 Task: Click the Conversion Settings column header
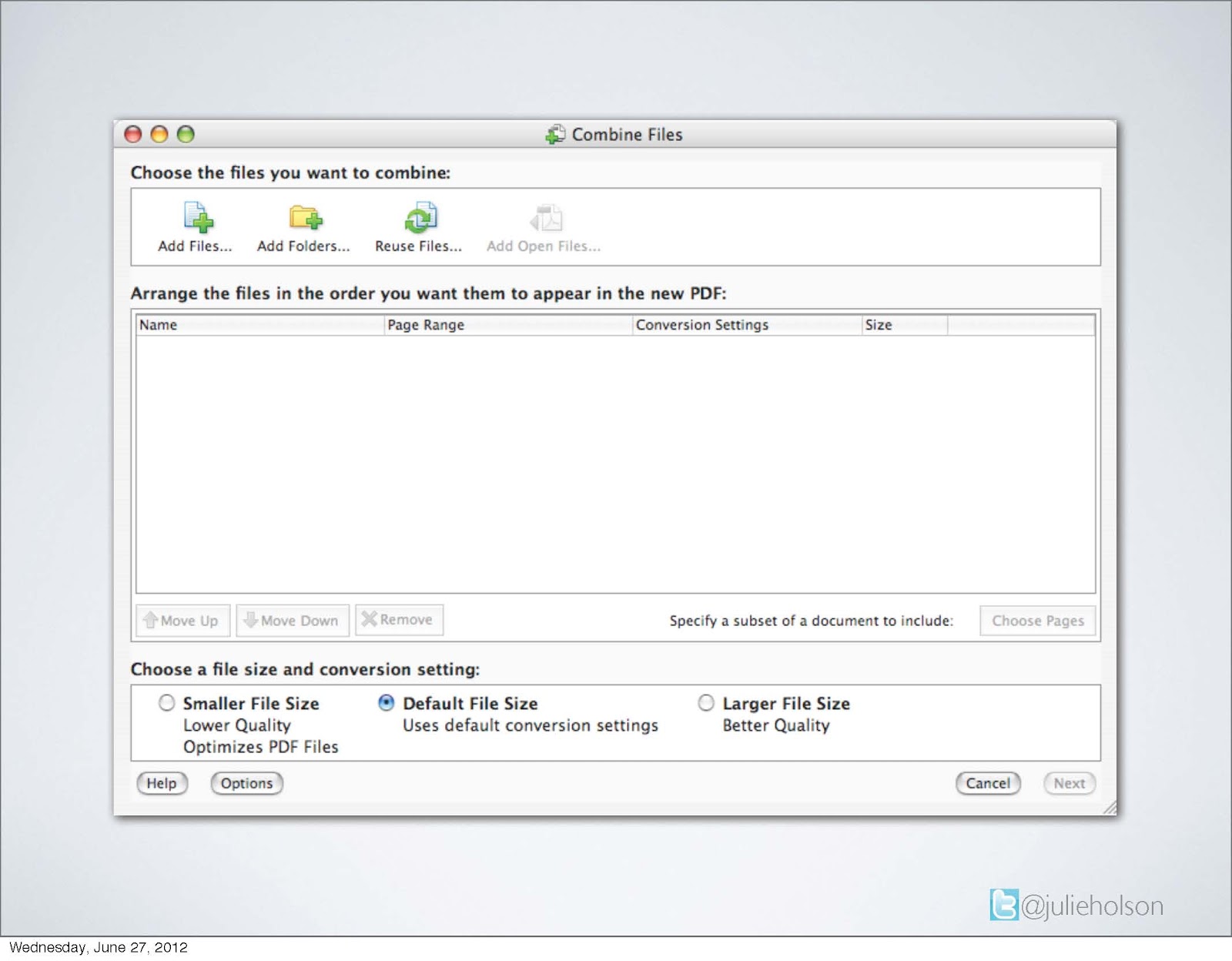coord(747,325)
